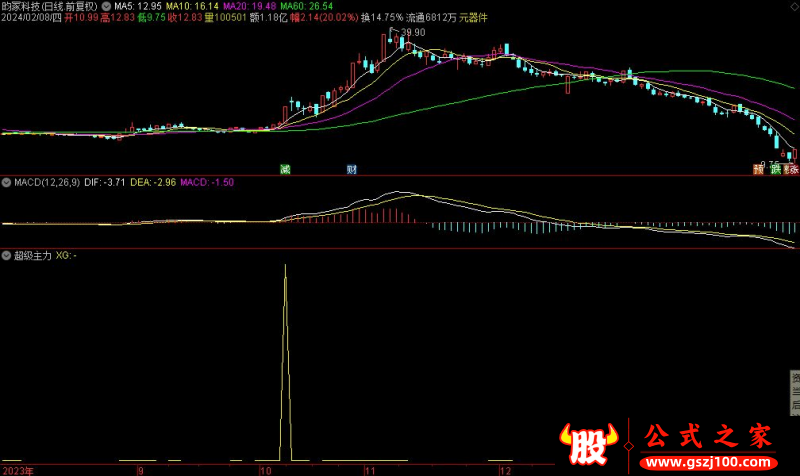Click the DIF: -3.71 value

(105, 182)
